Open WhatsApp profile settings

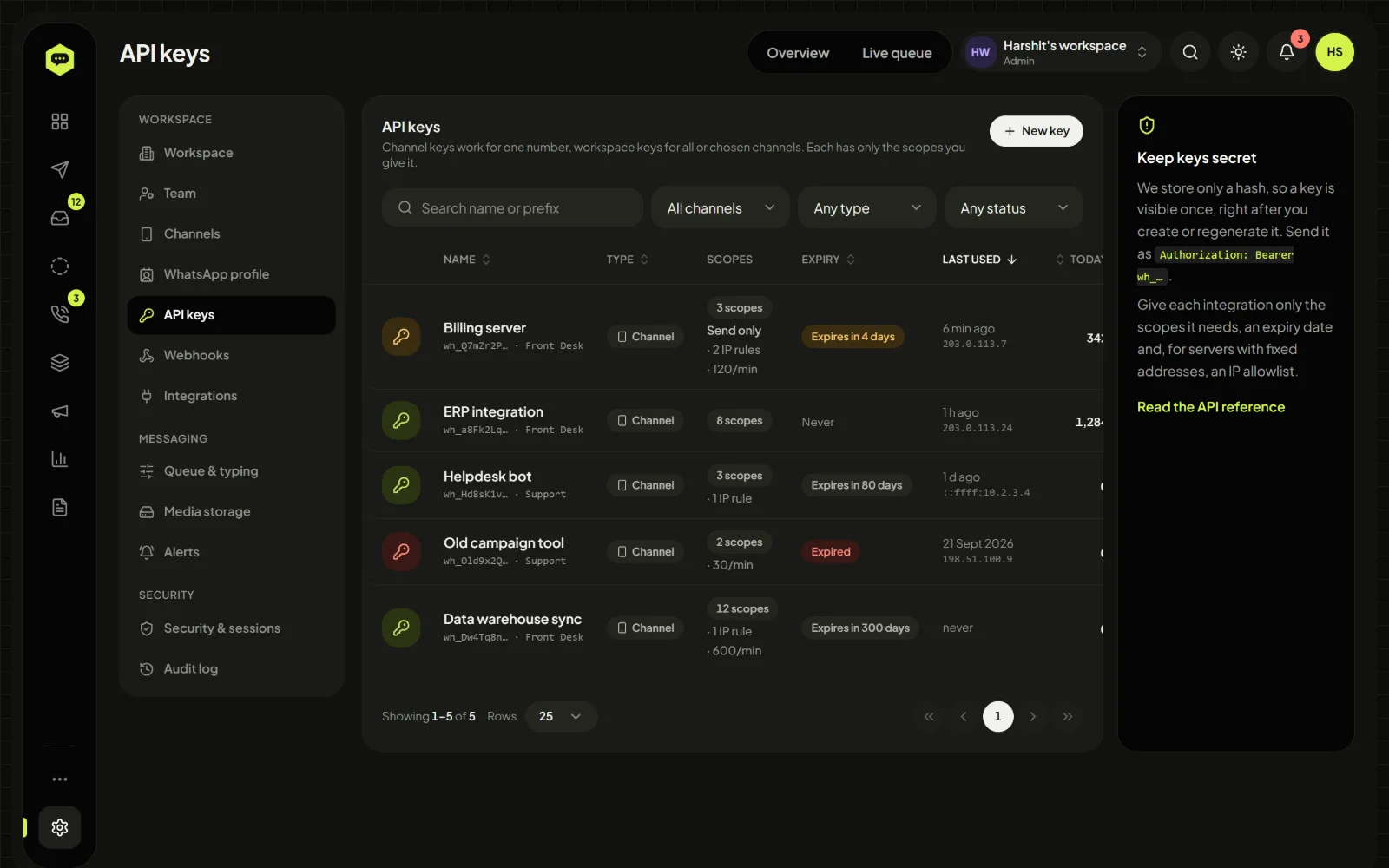pos(231,274)
